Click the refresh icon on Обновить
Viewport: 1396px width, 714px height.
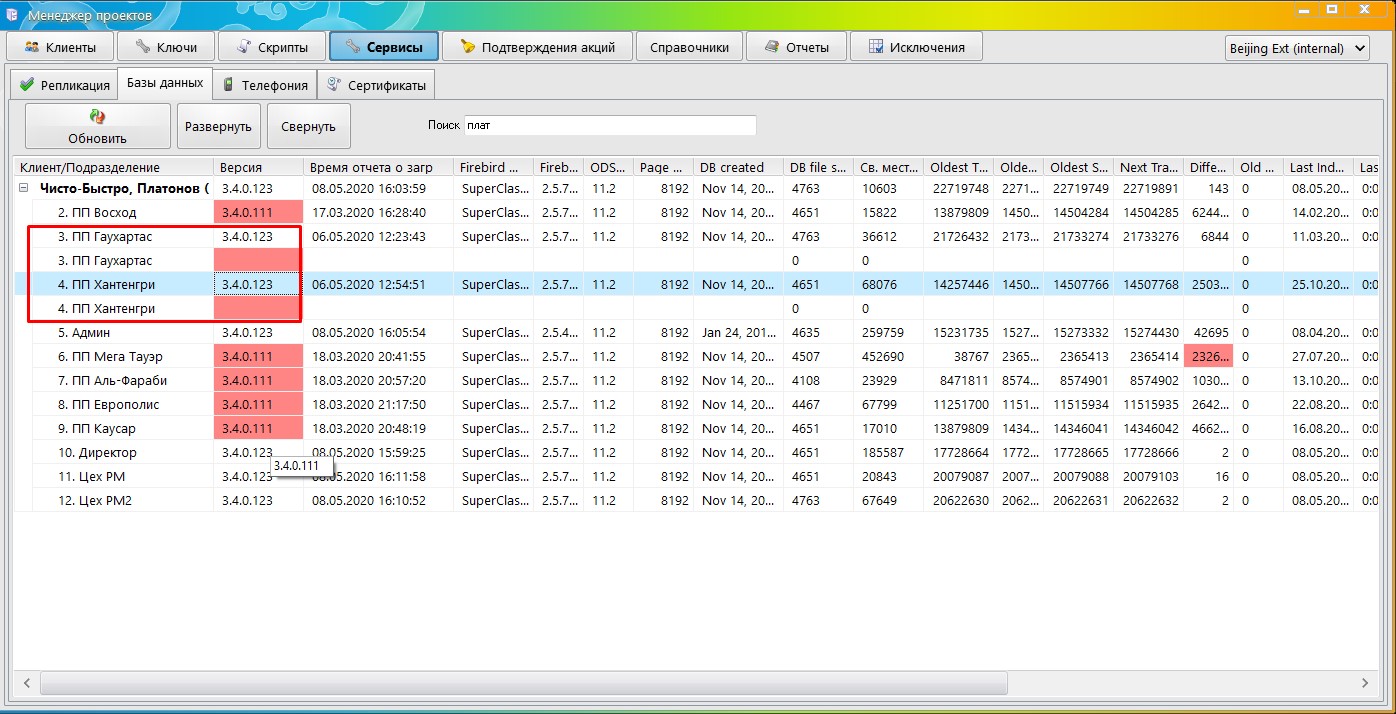(97, 117)
